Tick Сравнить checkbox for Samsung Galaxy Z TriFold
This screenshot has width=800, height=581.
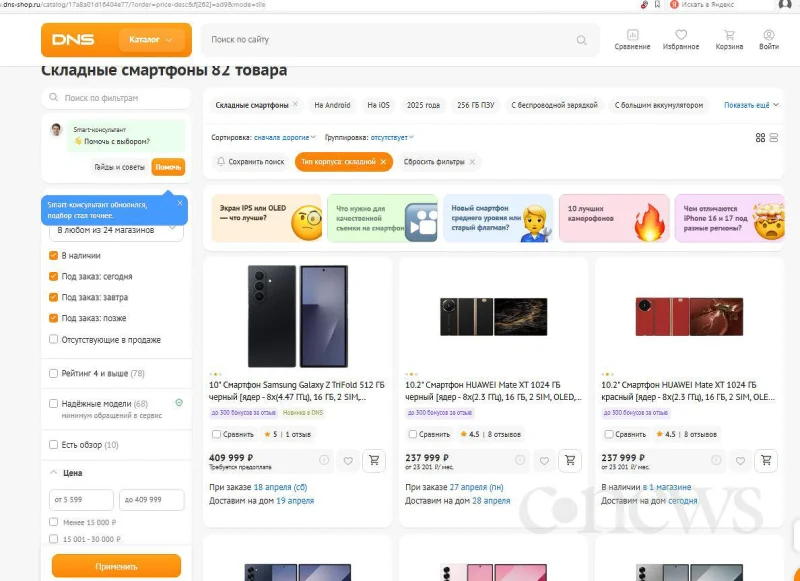pos(217,434)
